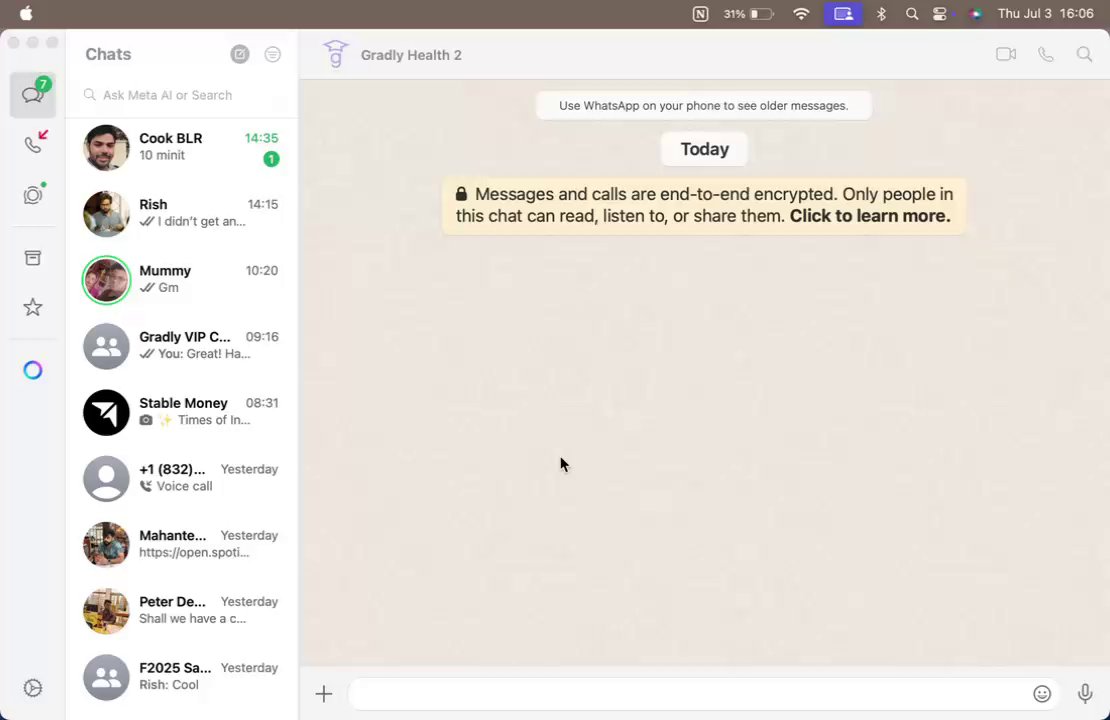The width and height of the screenshot is (1110, 720).
Task: Open the Cook BLR chat
Action: (182, 147)
